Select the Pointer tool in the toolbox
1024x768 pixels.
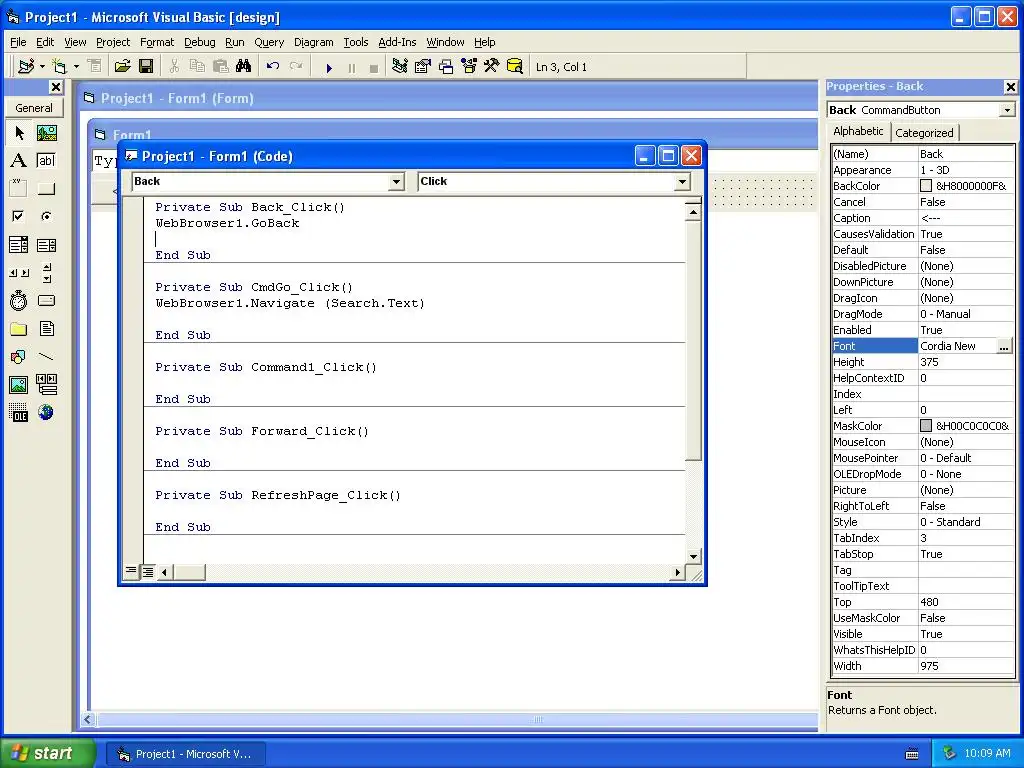pyautogui.click(x=19, y=133)
